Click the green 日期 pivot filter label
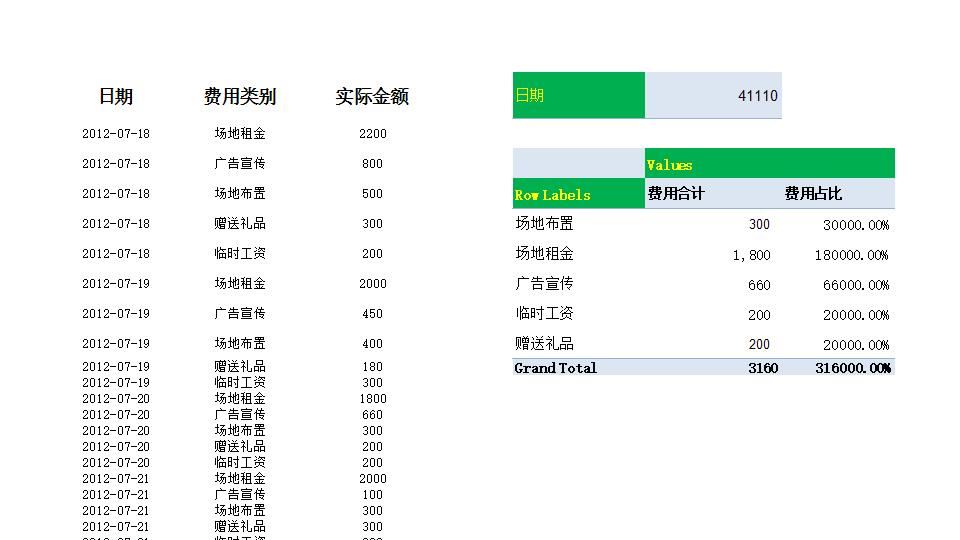The height and width of the screenshot is (540, 960). 579,95
